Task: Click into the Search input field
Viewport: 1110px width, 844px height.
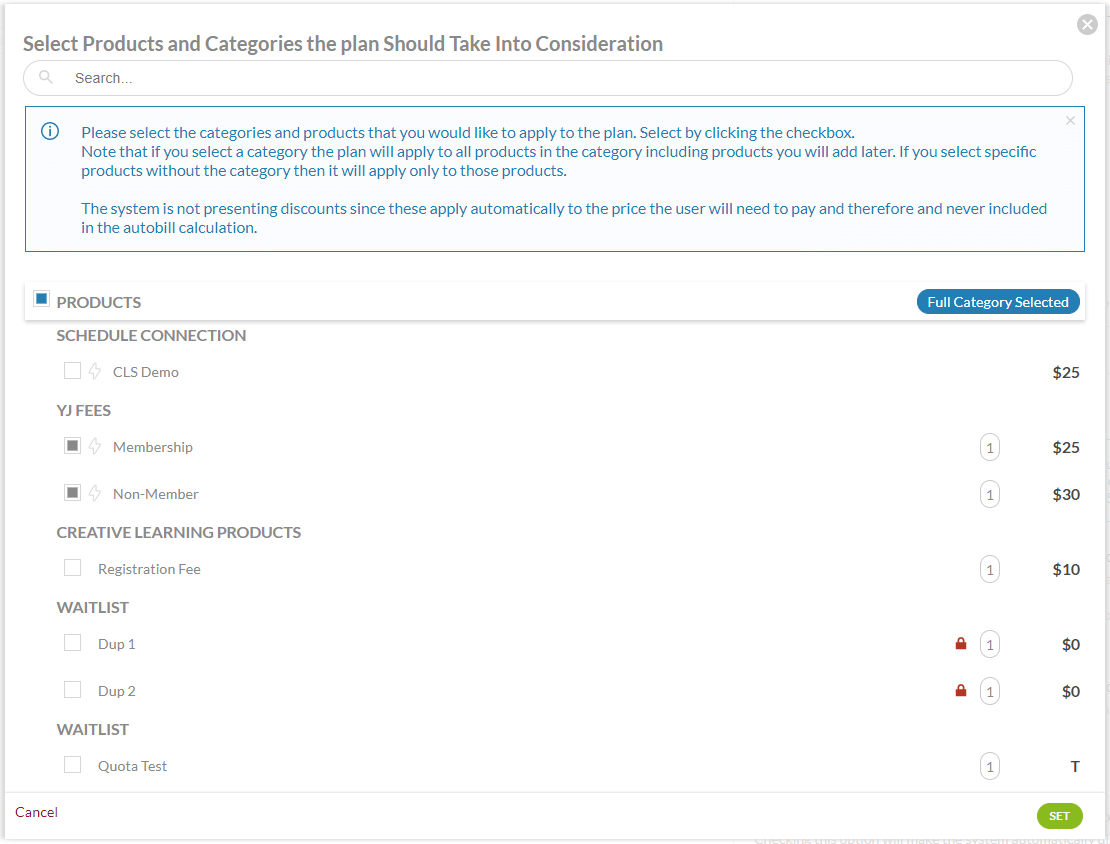Action: pos(560,78)
